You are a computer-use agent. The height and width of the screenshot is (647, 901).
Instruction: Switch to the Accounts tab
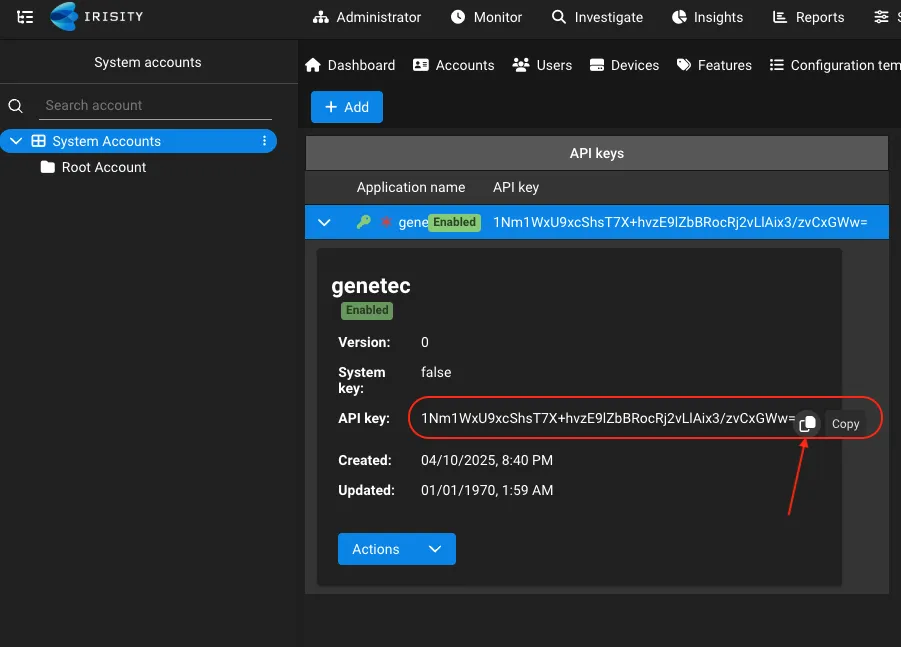click(x=453, y=66)
